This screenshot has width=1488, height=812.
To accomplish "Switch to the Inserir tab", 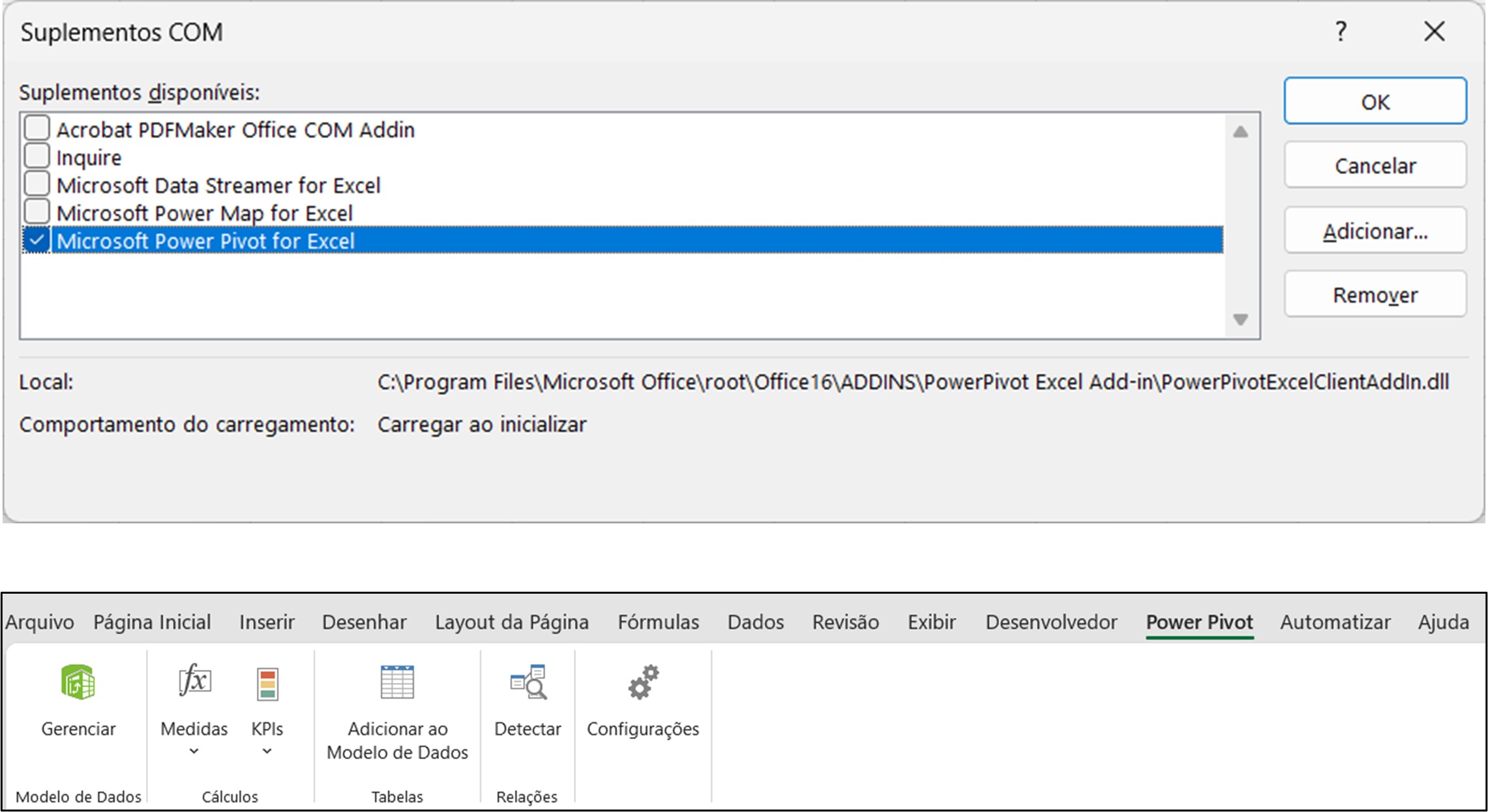I will point(267,622).
